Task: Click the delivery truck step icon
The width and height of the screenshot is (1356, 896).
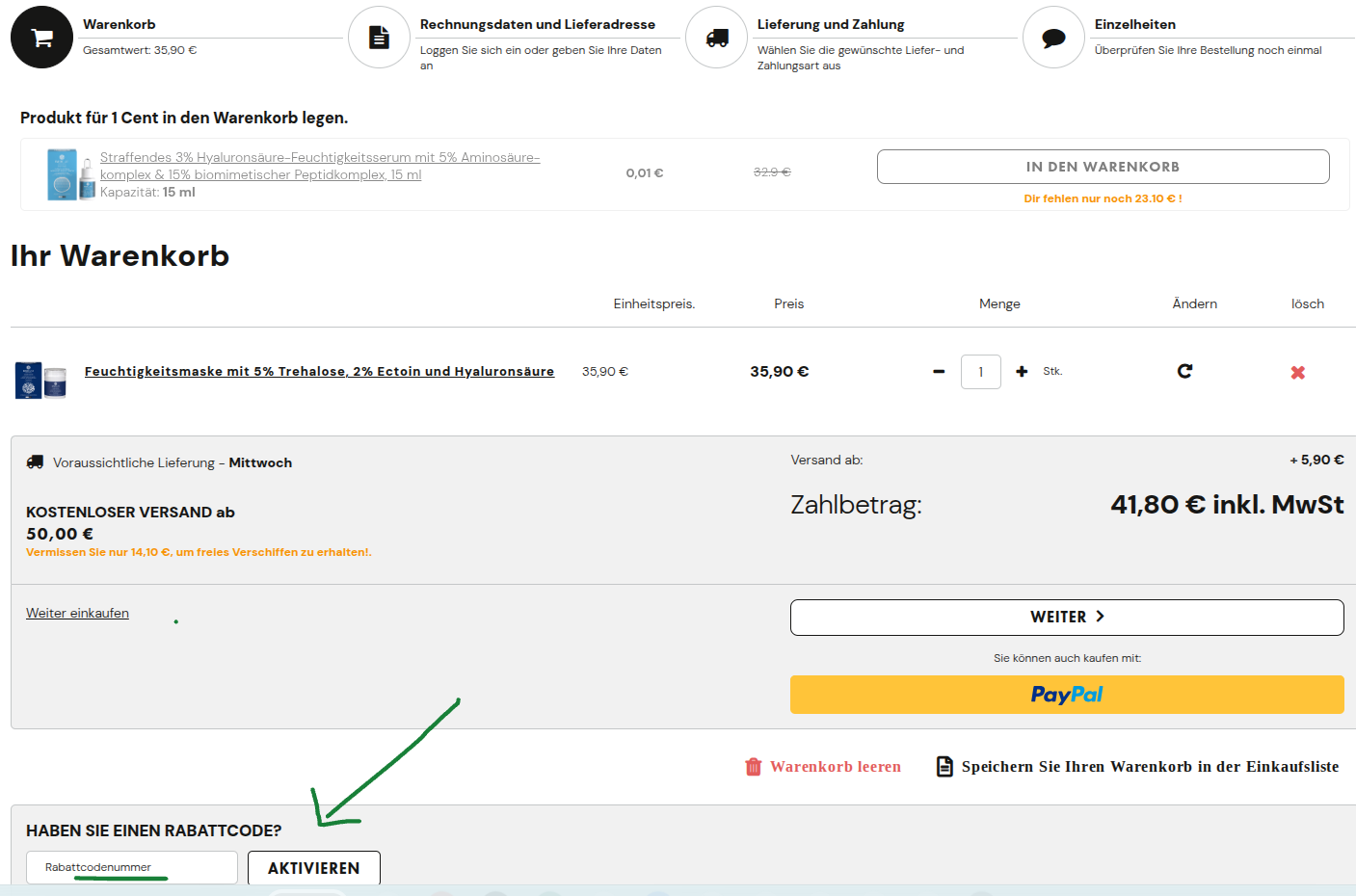Action: (x=716, y=38)
